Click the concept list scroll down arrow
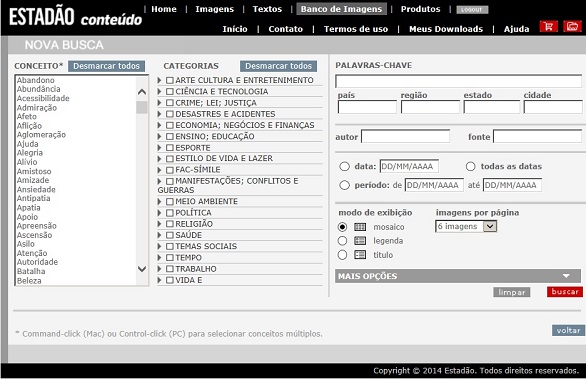586x379 pixels. click(x=142, y=269)
